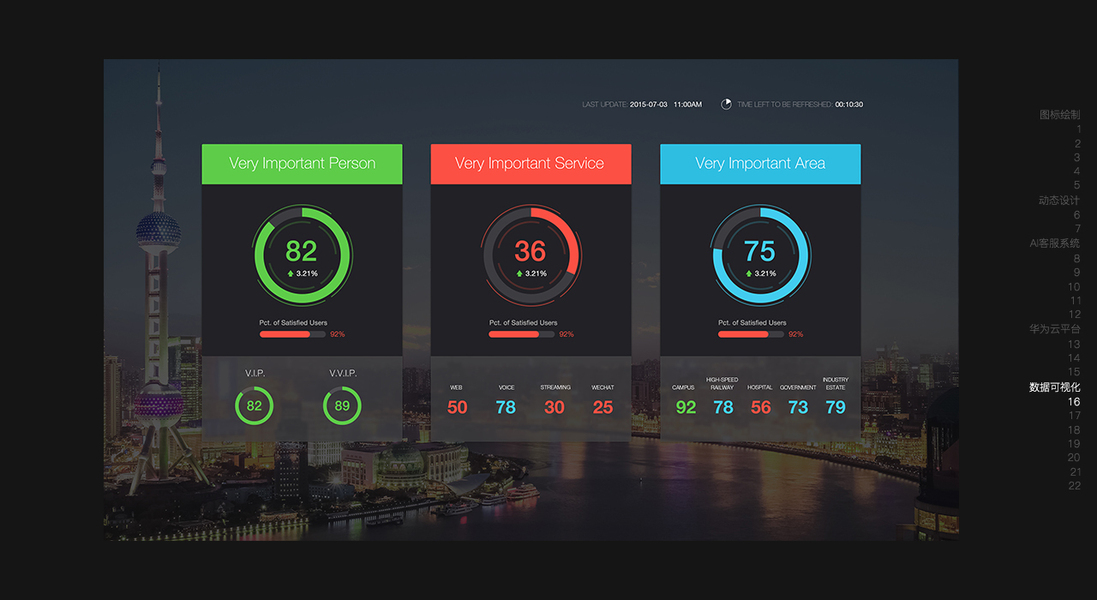Screen dimensions: 1097x600
Task: Click the last update time 11:00AM
Action: [688, 104]
